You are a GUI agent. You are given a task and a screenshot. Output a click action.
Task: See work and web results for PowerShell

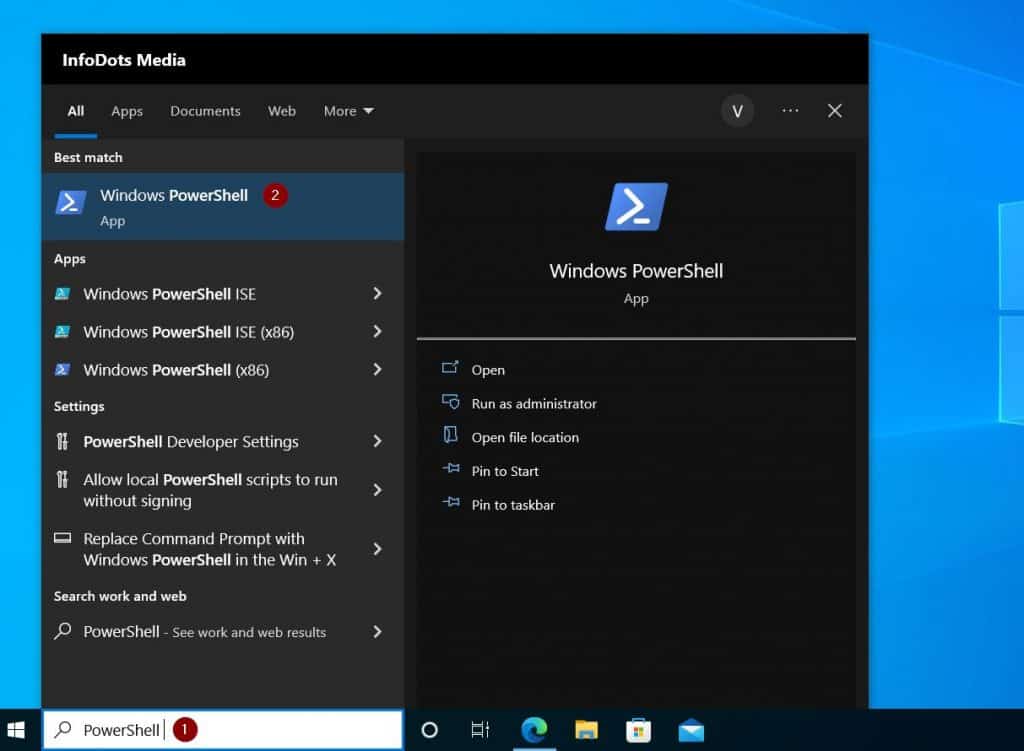[223, 631]
